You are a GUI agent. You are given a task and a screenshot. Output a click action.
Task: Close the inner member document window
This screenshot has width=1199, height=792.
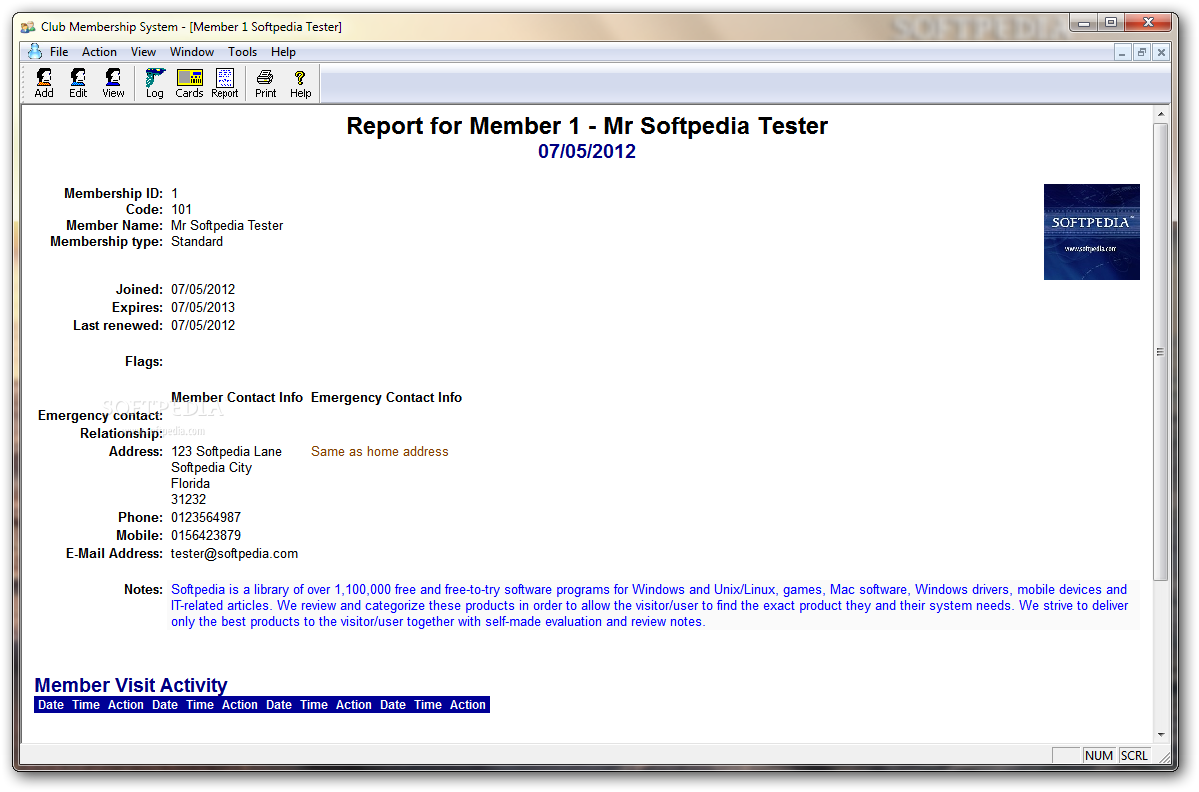[1161, 53]
